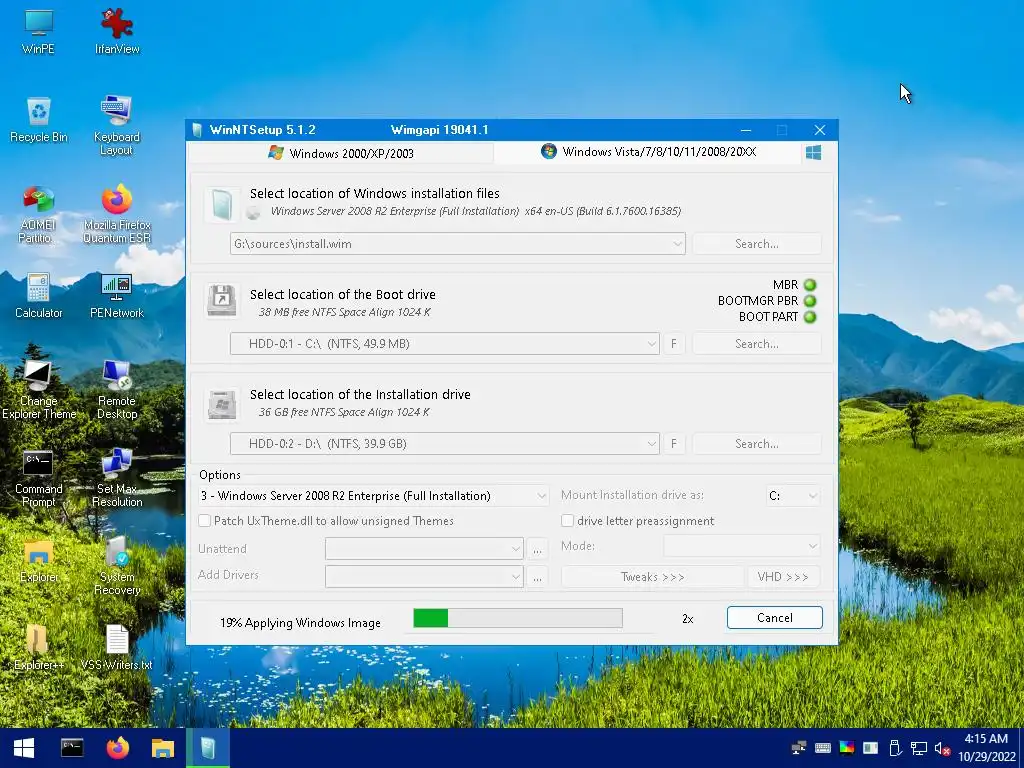The height and width of the screenshot is (768, 1024).
Task: Select the Recycle Bin icon
Action: point(39,120)
